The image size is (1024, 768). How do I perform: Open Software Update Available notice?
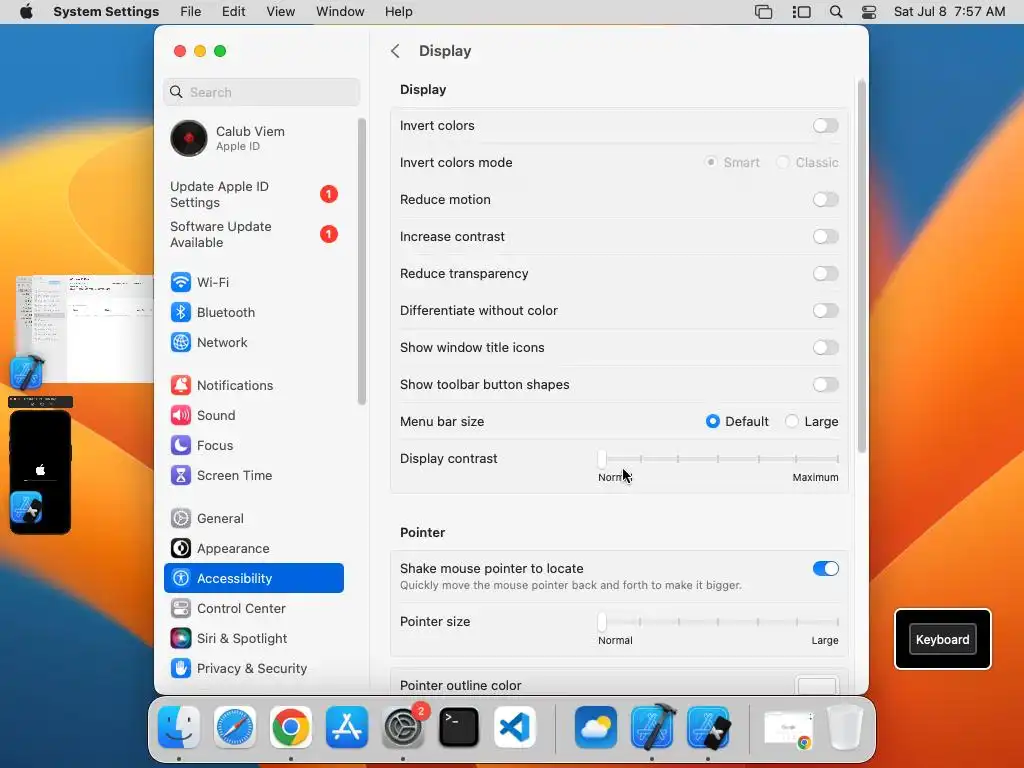[x=254, y=234]
